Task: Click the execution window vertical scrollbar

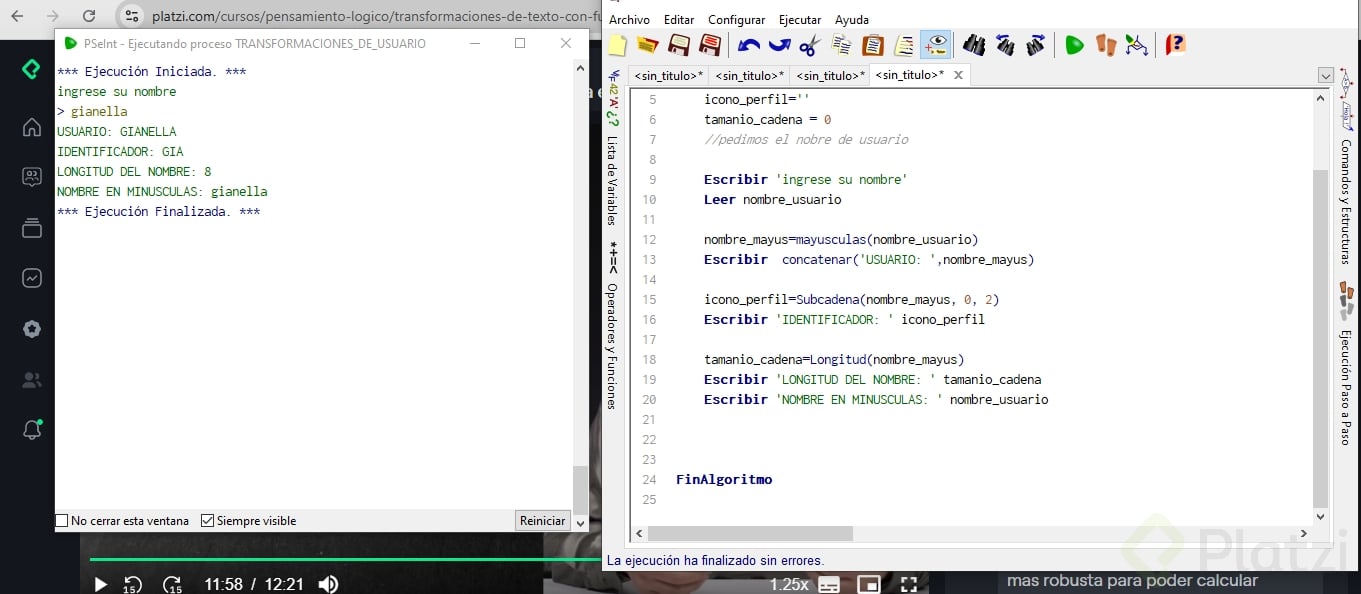Action: click(580, 490)
